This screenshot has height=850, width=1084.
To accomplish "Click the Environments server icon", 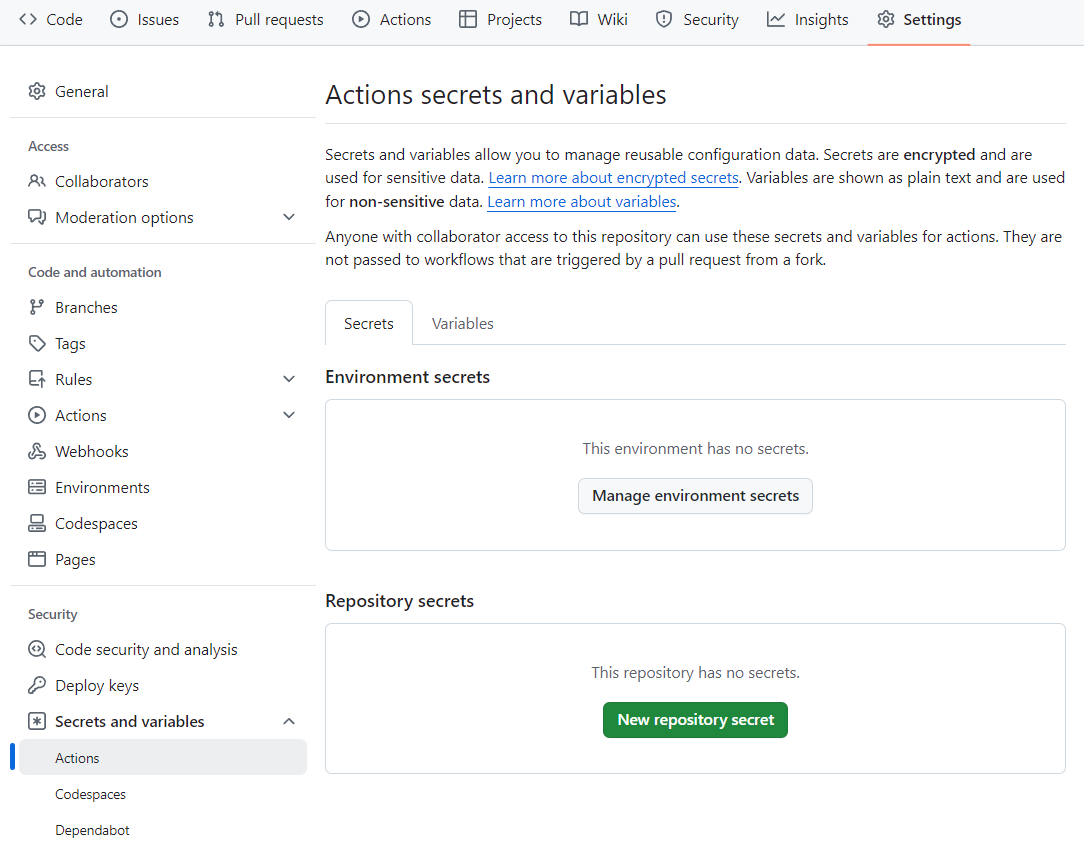I will pyautogui.click(x=37, y=487).
